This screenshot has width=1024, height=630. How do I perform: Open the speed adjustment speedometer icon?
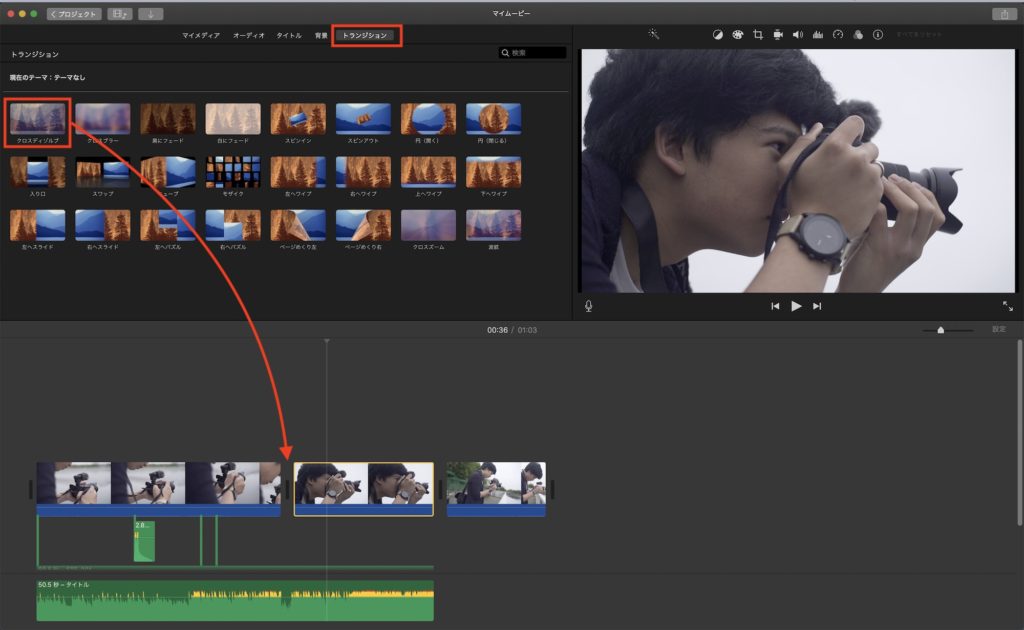[x=838, y=34]
